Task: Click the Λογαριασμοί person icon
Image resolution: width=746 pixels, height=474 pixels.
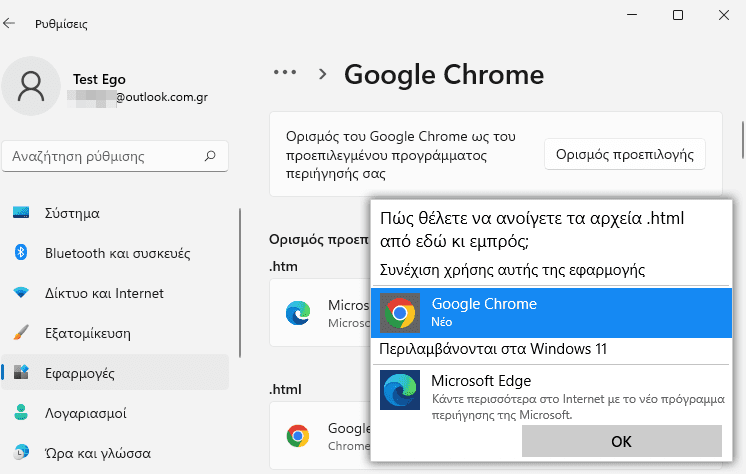Action: pos(21,412)
